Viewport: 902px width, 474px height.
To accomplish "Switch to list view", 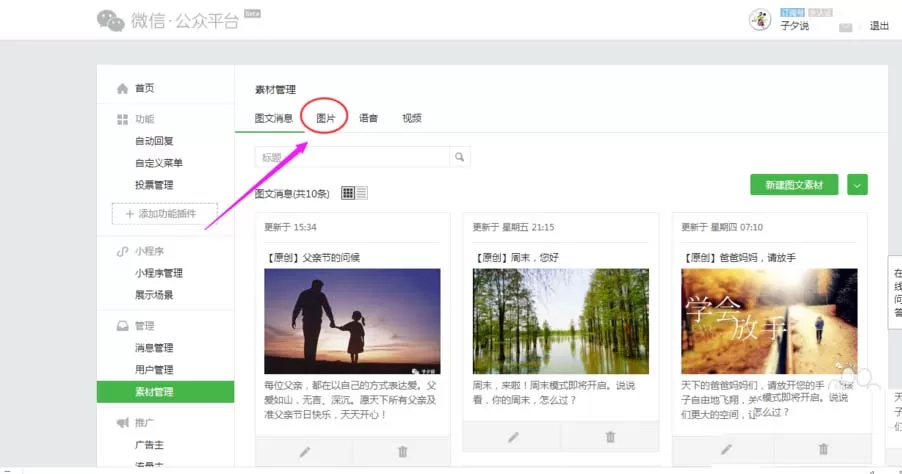I will click(x=361, y=193).
